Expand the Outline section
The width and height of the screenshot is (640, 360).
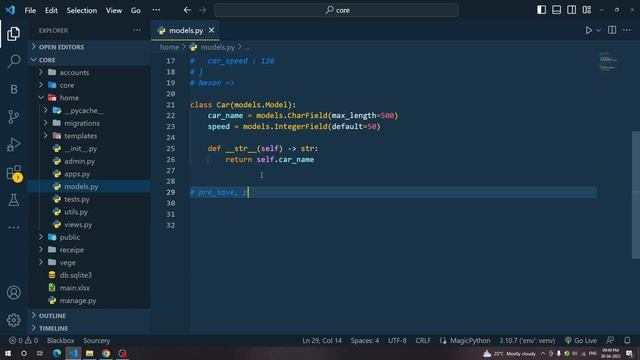point(89,316)
